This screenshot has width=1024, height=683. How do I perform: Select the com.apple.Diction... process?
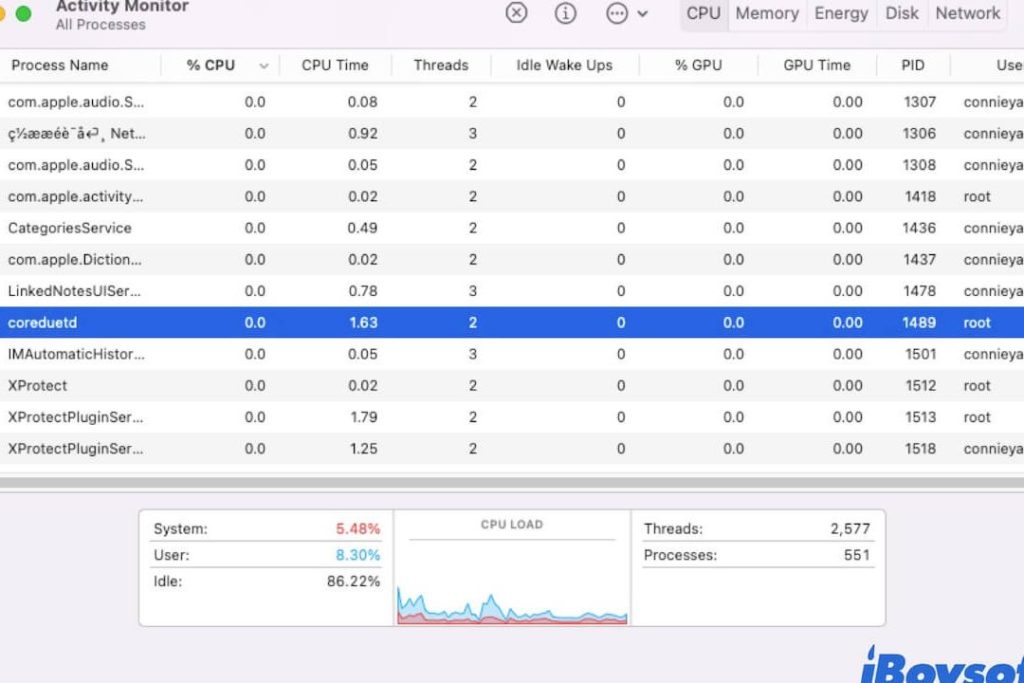click(x=512, y=259)
